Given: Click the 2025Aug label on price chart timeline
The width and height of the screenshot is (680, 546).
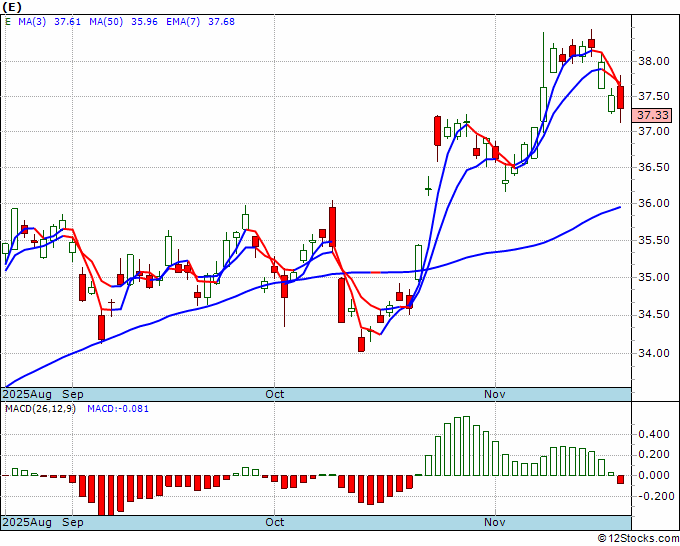Looking at the screenshot, I should click(x=27, y=394).
